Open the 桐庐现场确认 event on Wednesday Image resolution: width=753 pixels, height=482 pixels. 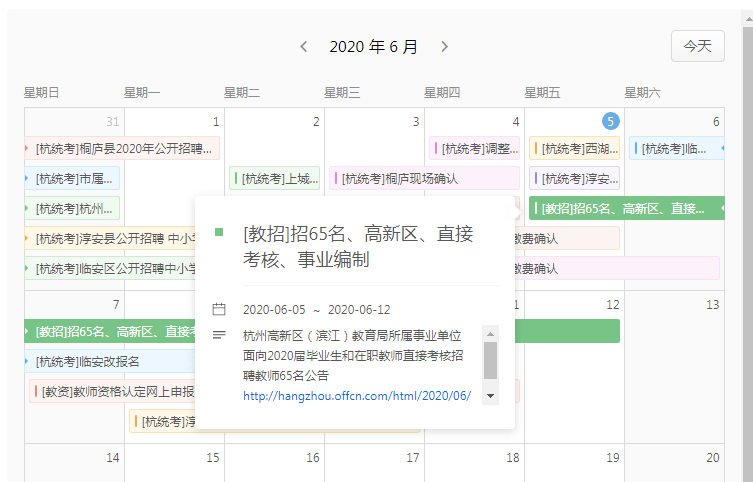click(426, 179)
